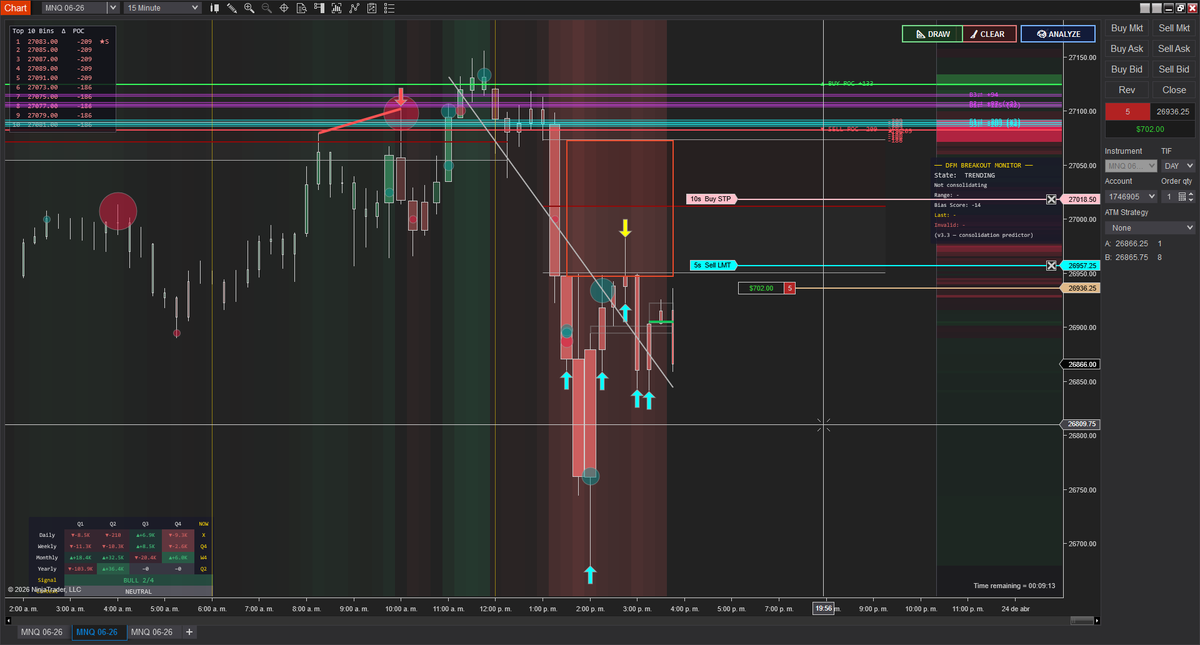Click the first gray window link square
Image resolution: width=1200 pixels, height=645 pixels.
click(1145, 8)
